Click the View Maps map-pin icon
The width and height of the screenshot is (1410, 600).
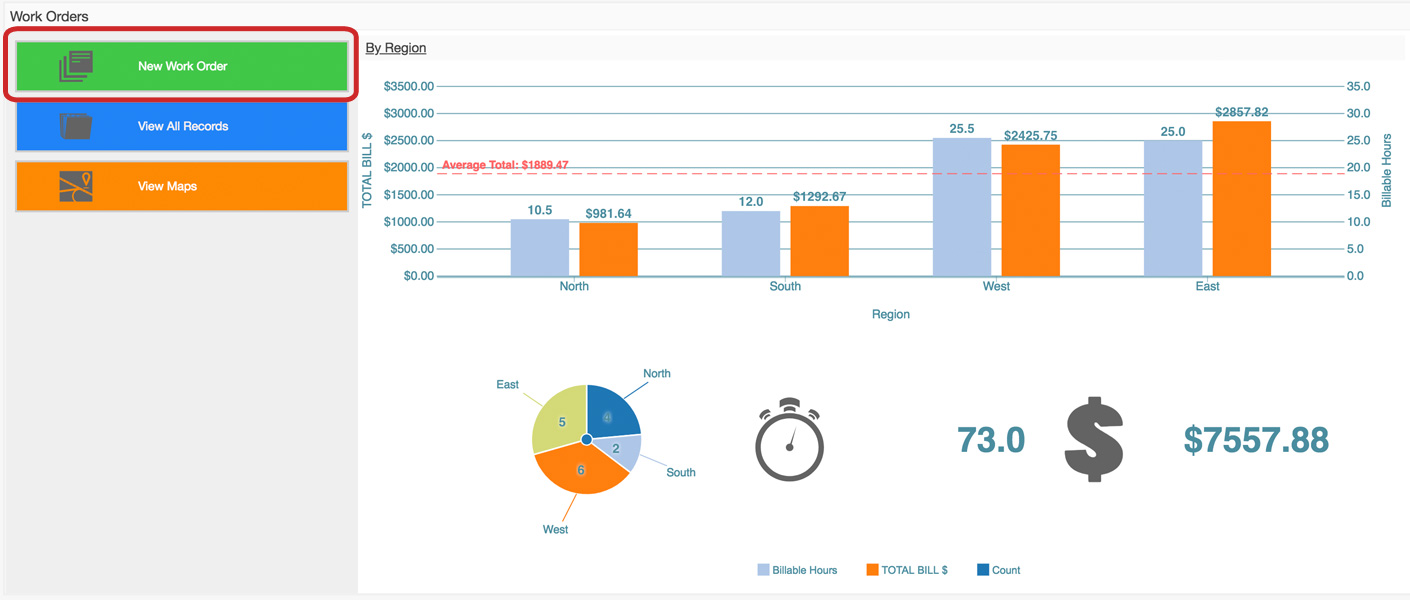[76, 187]
